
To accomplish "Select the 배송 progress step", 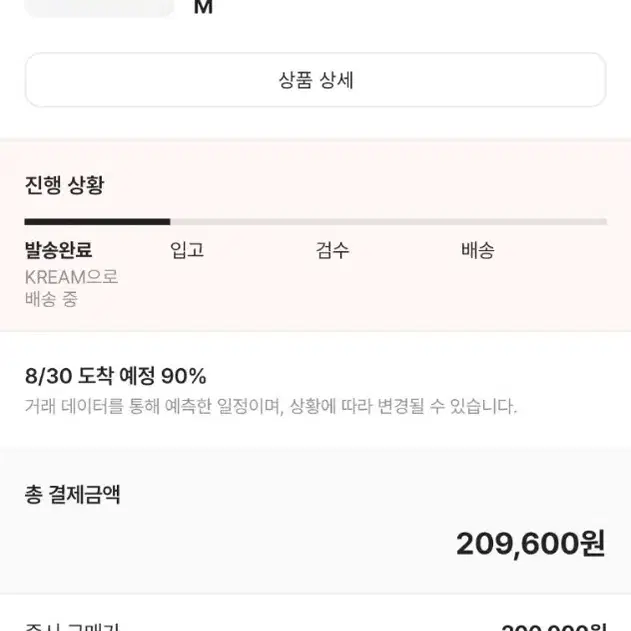I will tap(478, 250).
